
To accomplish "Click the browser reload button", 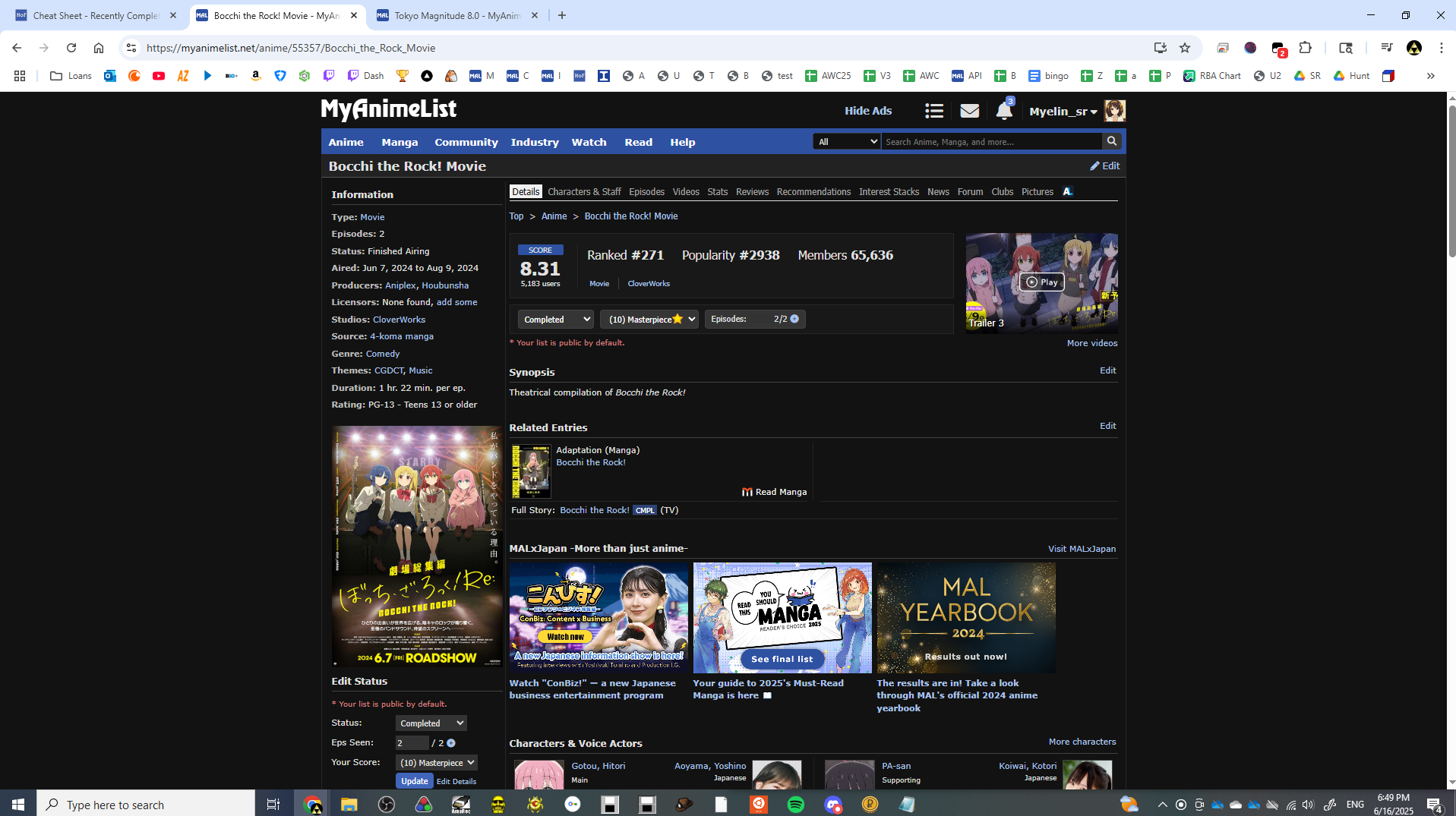I will click(x=71, y=48).
